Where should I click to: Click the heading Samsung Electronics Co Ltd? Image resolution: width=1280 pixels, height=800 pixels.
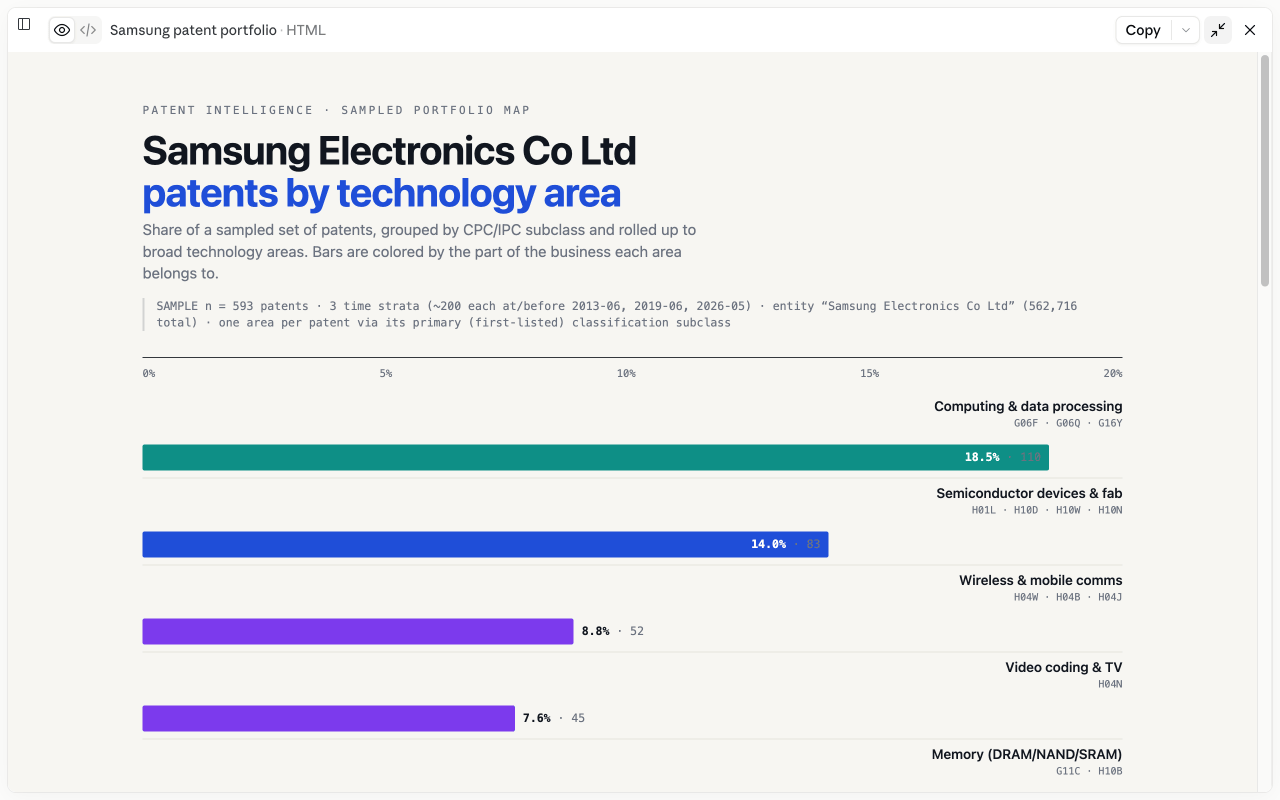389,151
